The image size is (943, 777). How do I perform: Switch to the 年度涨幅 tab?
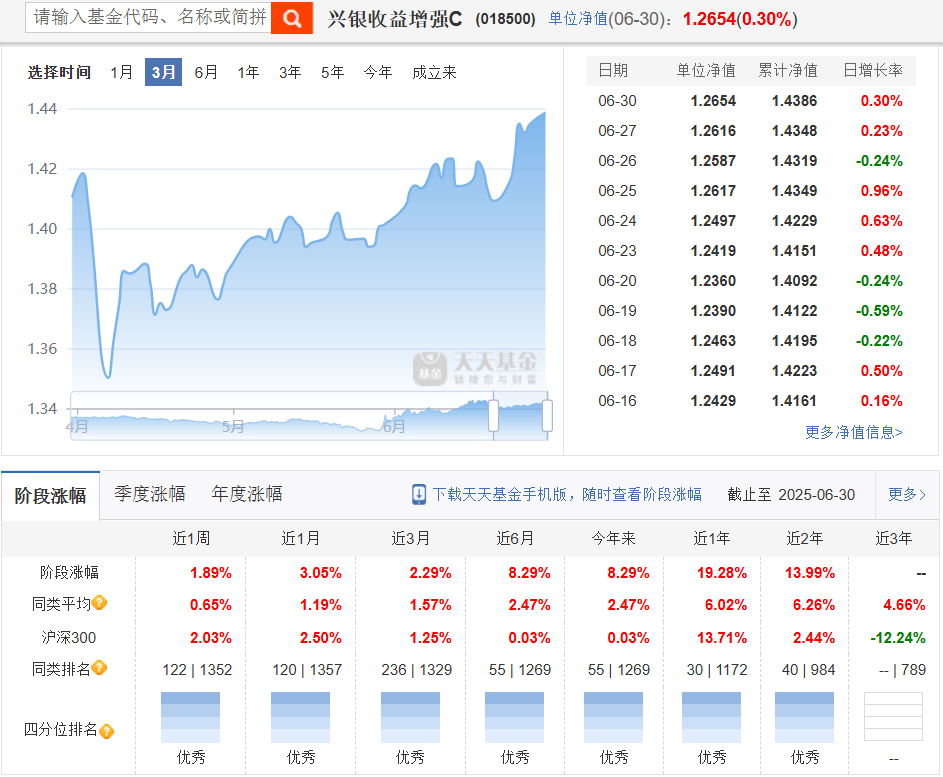(x=247, y=494)
